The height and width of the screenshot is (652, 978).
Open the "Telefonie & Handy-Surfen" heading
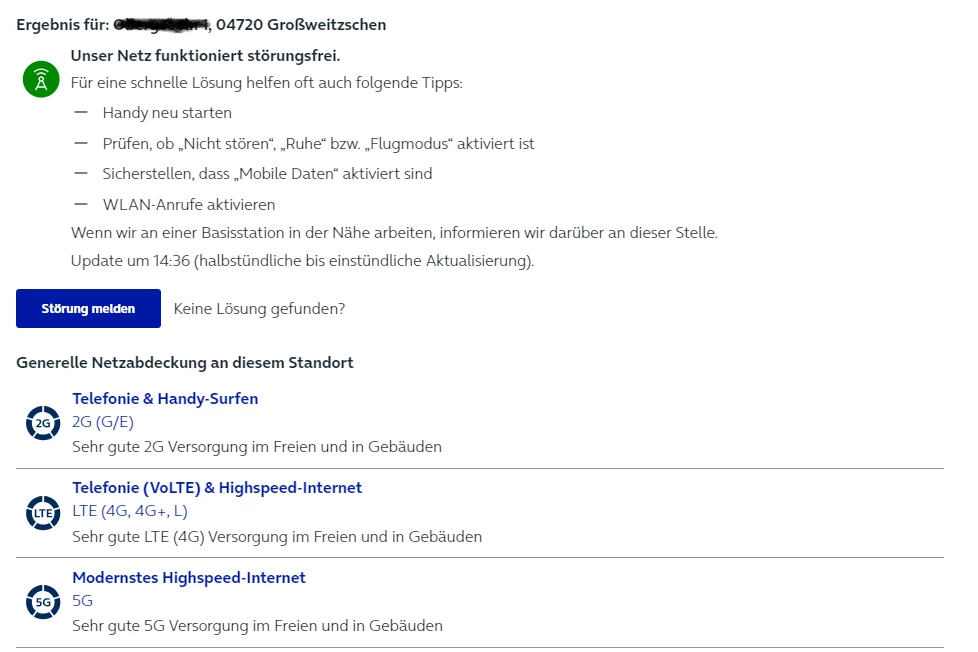click(x=165, y=398)
